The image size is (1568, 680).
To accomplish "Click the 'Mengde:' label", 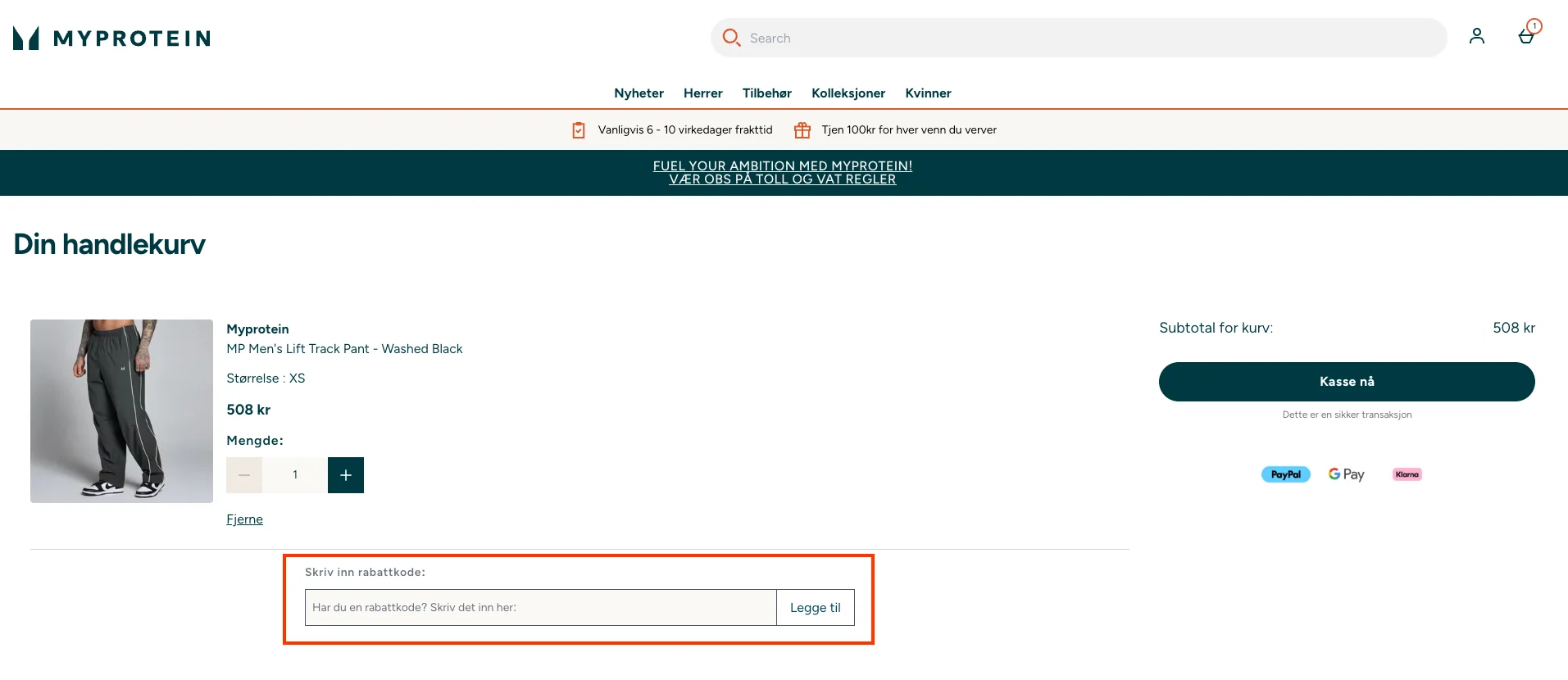I will (x=255, y=441).
